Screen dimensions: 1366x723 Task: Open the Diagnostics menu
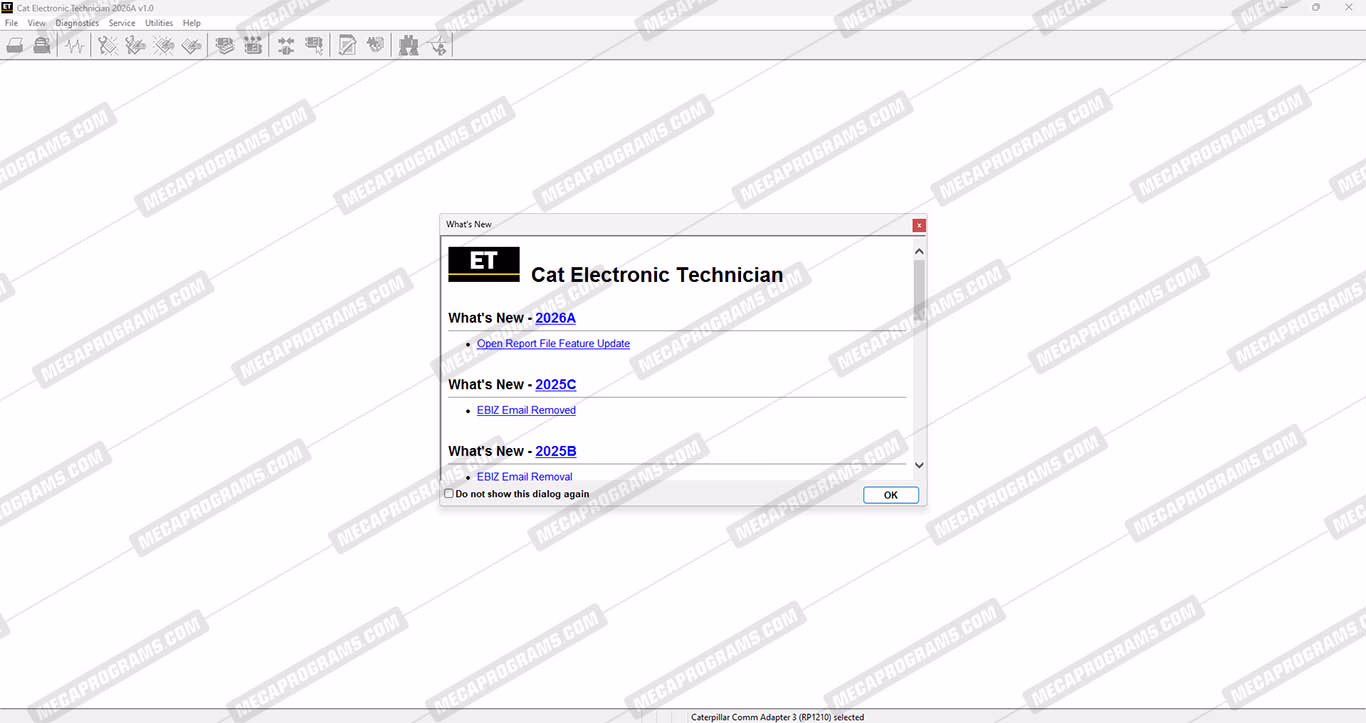[x=77, y=23]
